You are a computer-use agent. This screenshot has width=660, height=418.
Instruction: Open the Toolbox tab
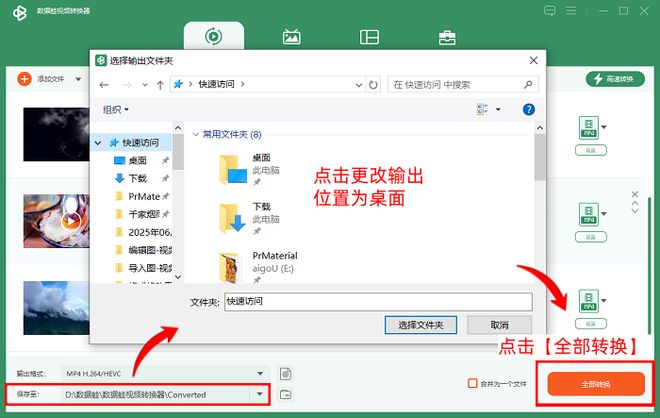(447, 37)
